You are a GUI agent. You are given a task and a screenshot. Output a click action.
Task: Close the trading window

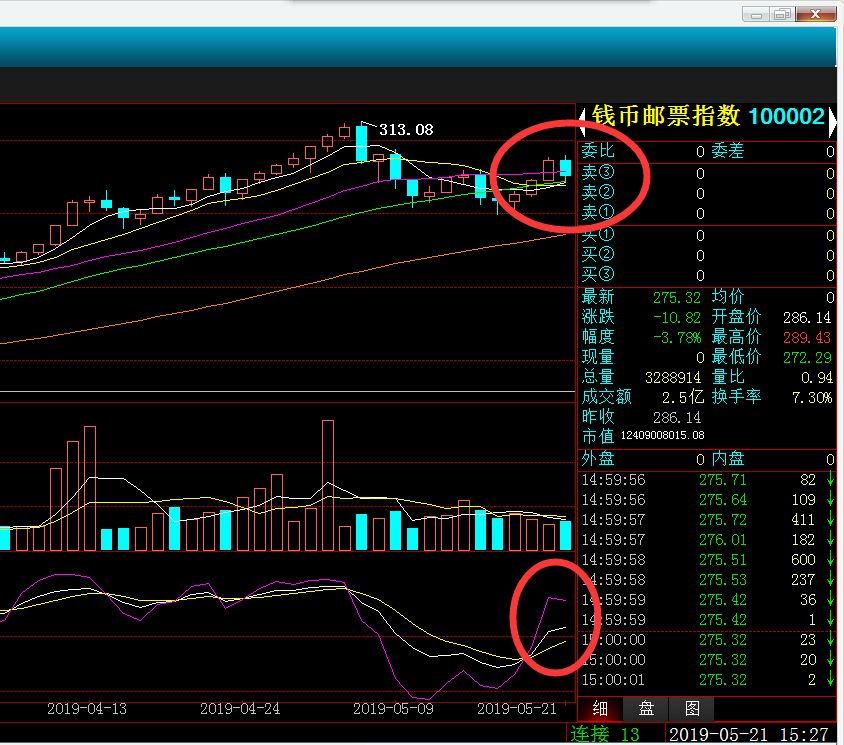tap(815, 15)
